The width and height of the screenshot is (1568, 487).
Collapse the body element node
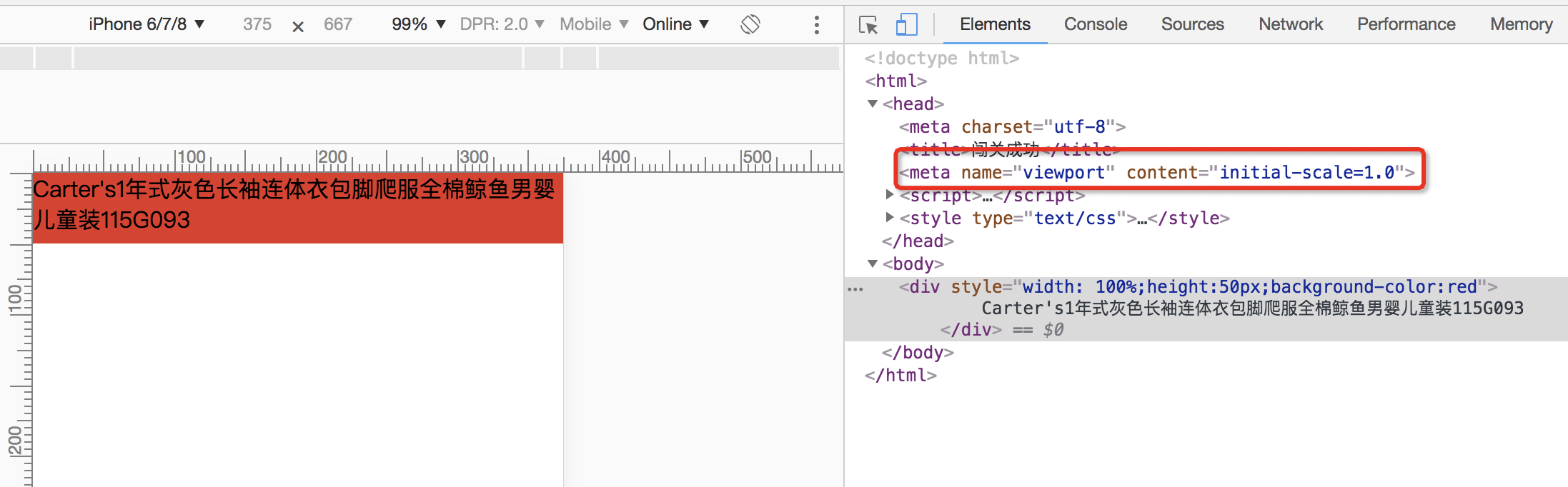tap(873, 264)
